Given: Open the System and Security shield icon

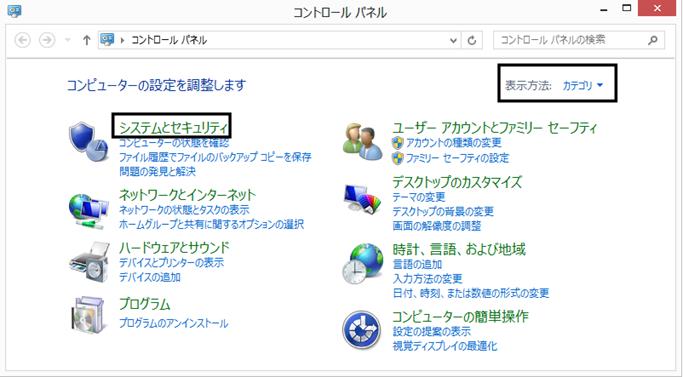Looking at the screenshot, I should [88, 142].
